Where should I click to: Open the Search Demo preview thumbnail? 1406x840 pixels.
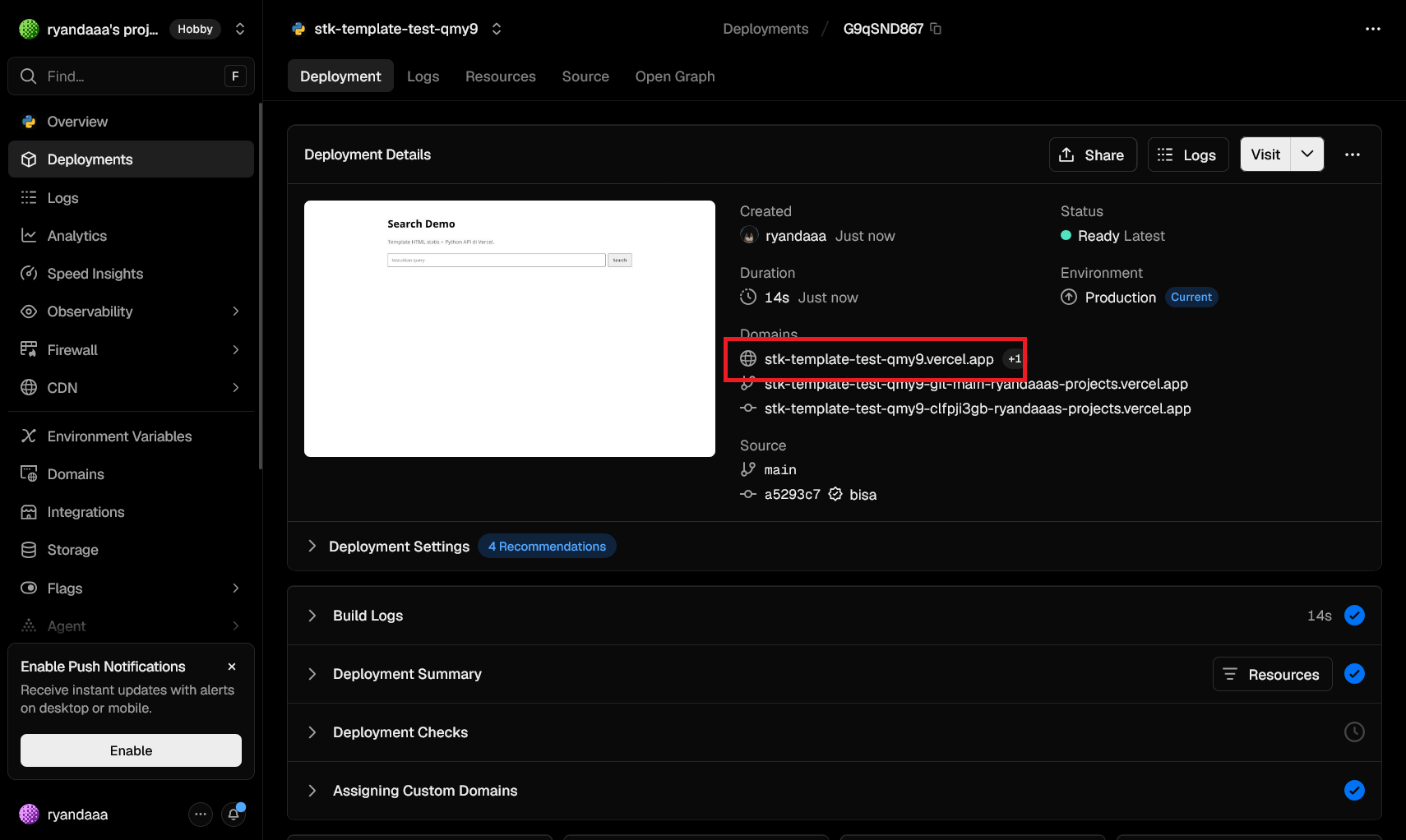pos(510,329)
